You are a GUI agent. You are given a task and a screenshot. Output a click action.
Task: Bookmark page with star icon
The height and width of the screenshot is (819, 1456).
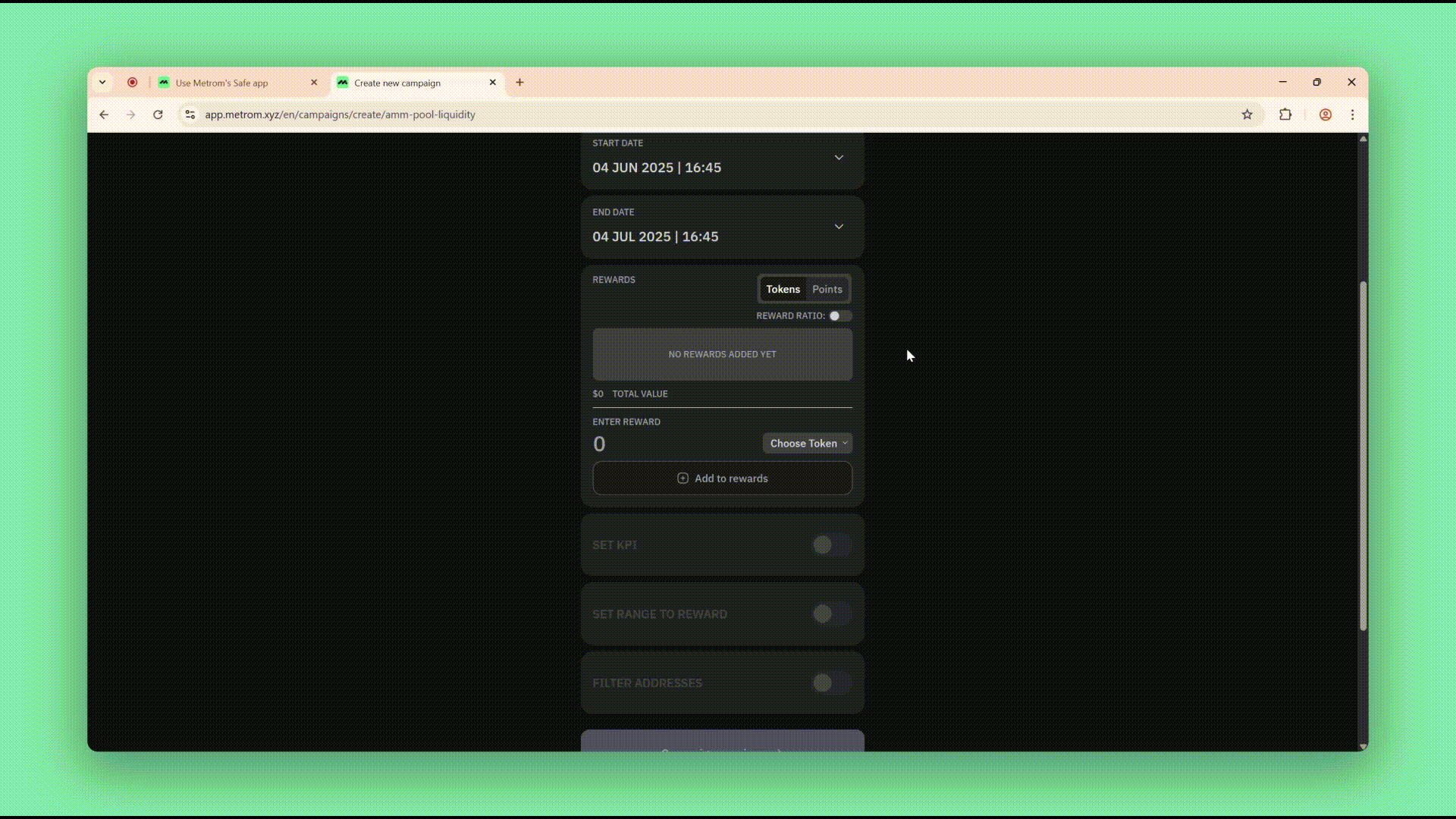[x=1247, y=115]
